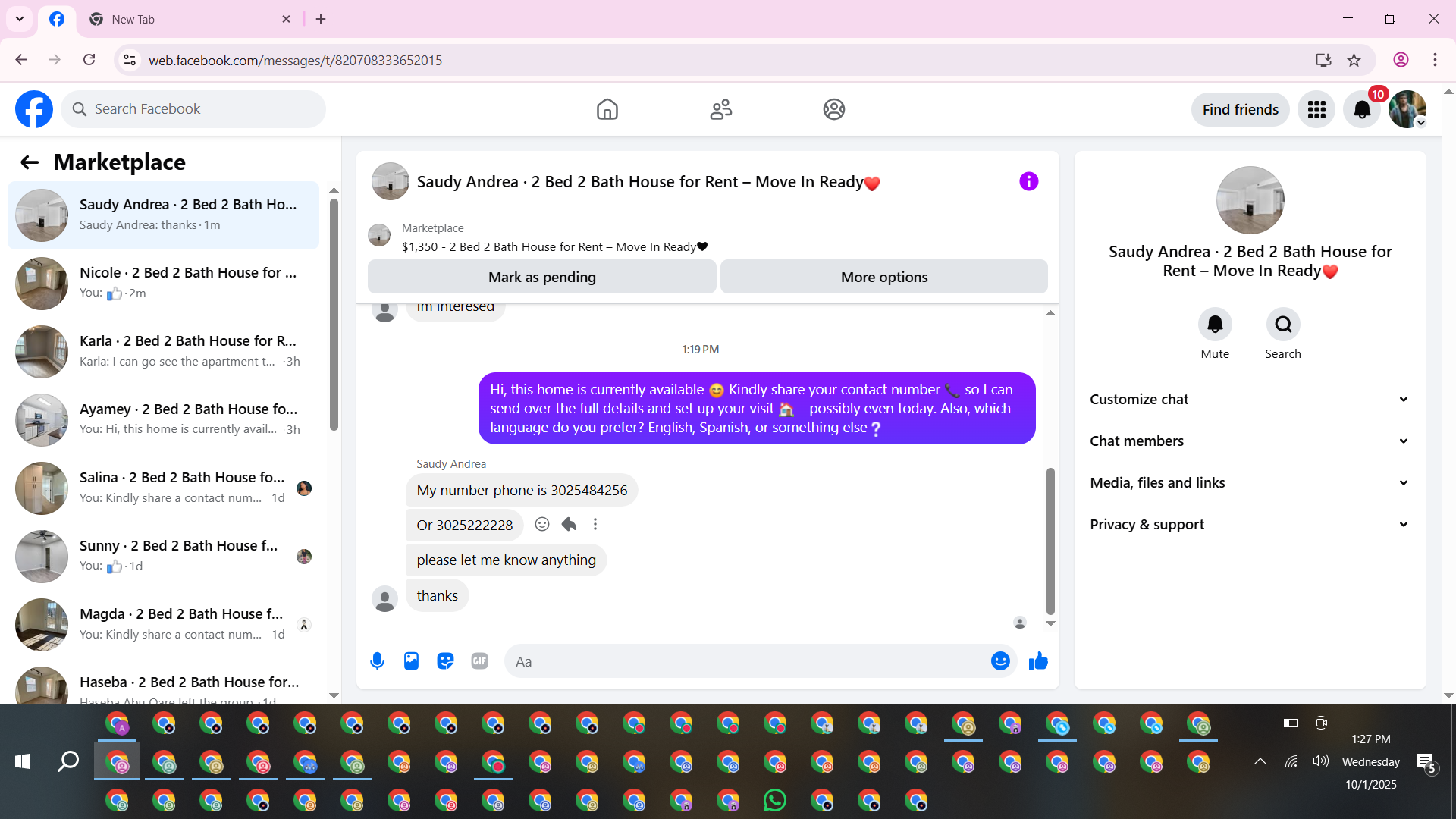This screenshot has height=819, width=1456.
Task: Send a thumbs up like
Action: (1038, 661)
